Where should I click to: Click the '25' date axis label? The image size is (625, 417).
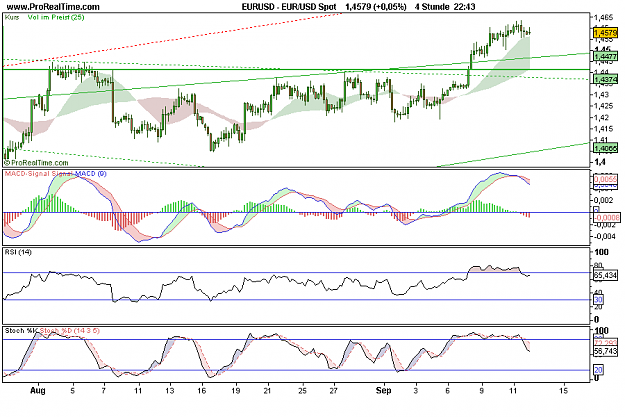click(x=302, y=390)
